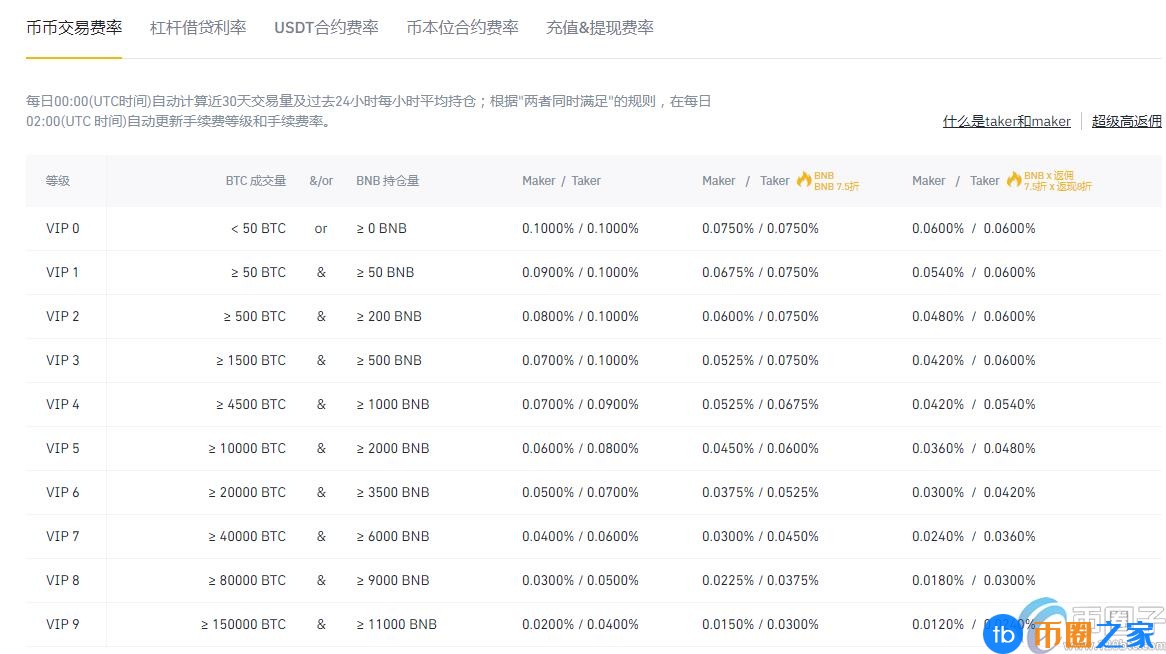
Task: Click the VIP 4 level cell
Action: tap(62, 404)
